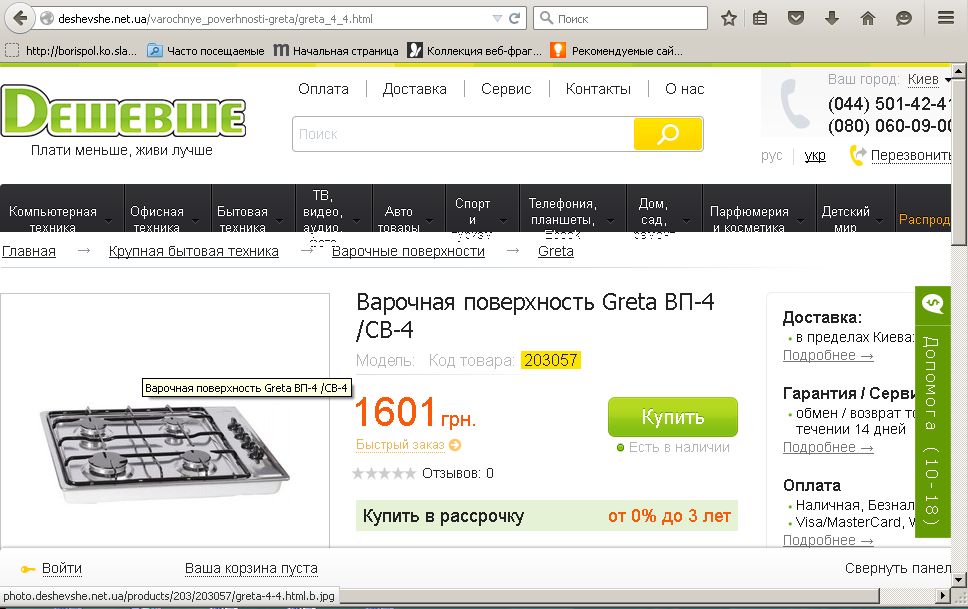The height and width of the screenshot is (609, 968).
Task: Open bookmark Рекомендуемые сайты
Action: 617,51
